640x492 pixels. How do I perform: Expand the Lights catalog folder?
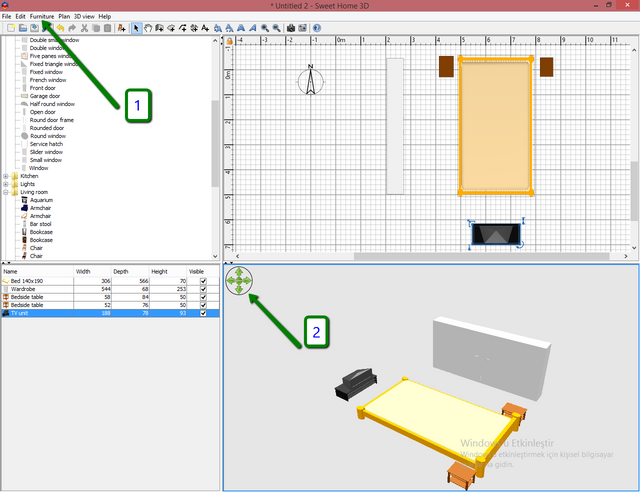click(6, 184)
